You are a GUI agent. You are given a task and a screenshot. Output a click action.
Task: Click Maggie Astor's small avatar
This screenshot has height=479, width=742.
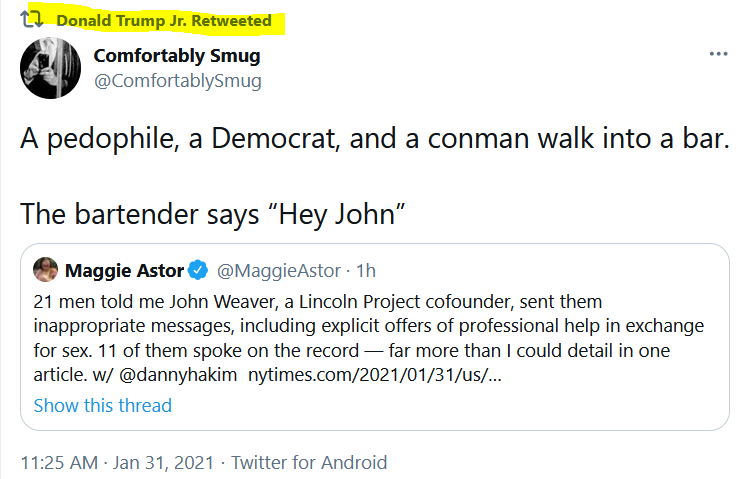pyautogui.click(x=45, y=270)
